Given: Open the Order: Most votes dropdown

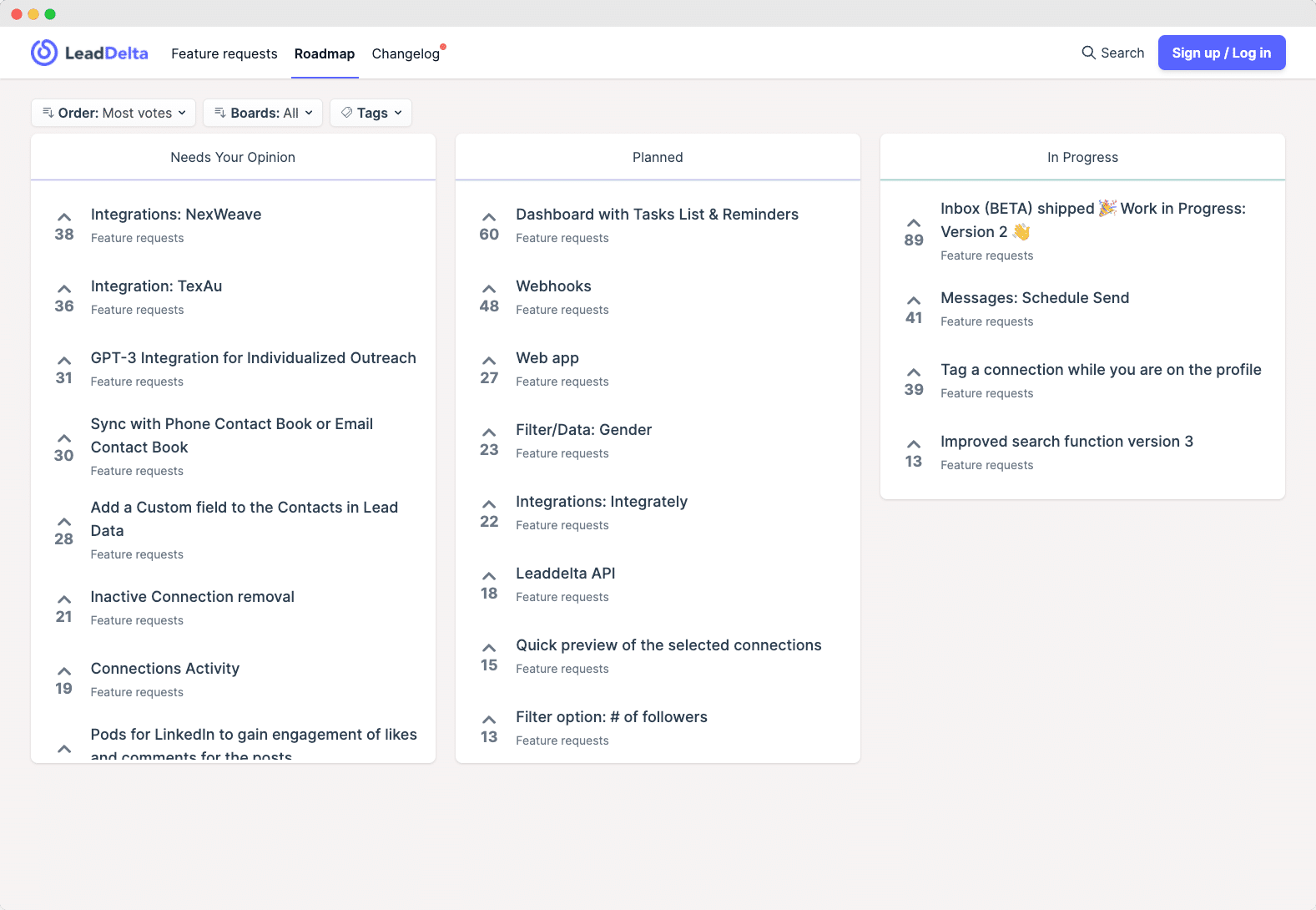Looking at the screenshot, I should pos(113,113).
